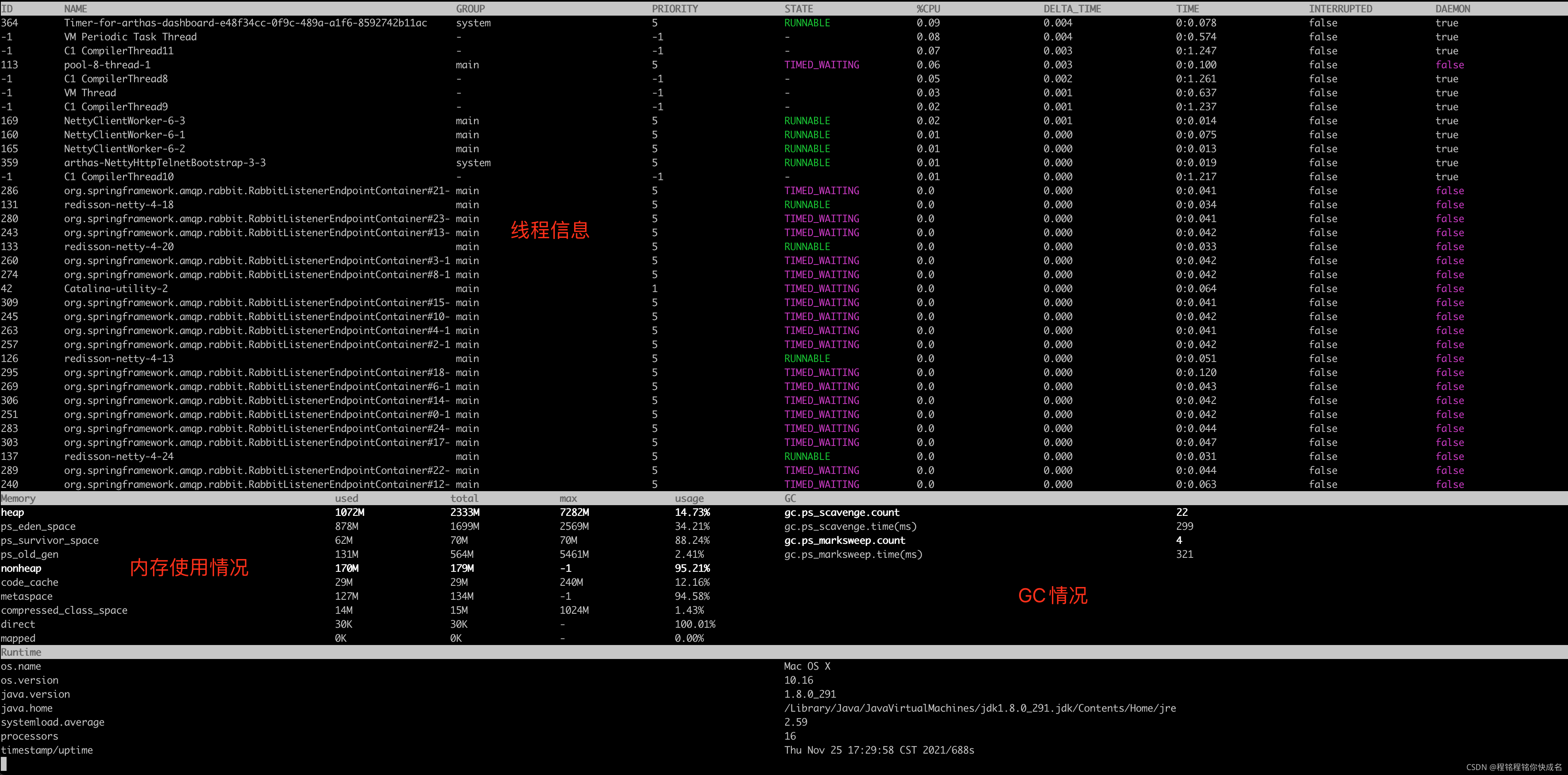Click the VM Periodic Task Thread entry
The image size is (1568, 775).
click(130, 37)
